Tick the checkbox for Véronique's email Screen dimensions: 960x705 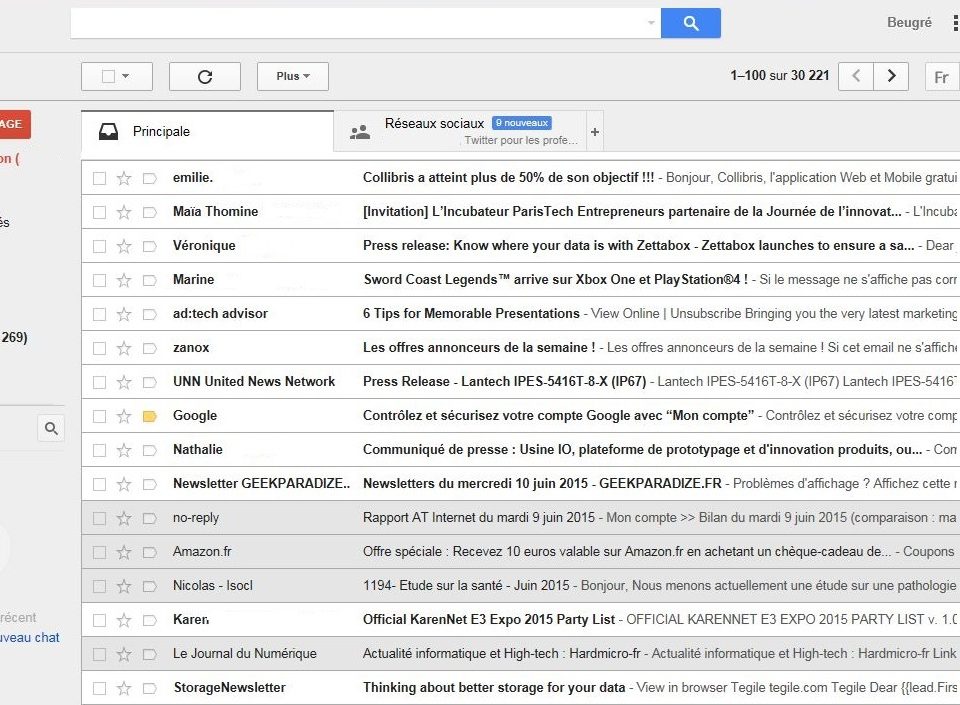[99, 246]
